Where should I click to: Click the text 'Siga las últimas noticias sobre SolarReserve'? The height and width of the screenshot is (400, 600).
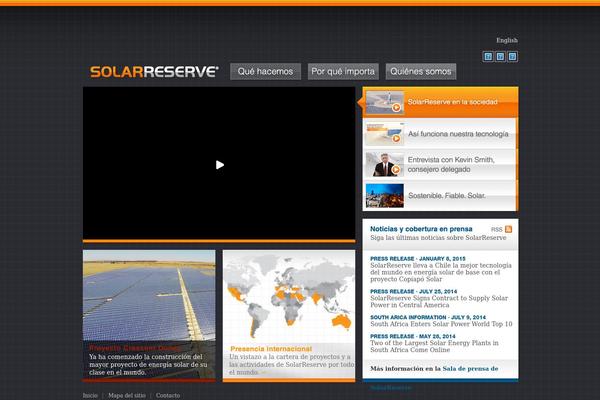[x=438, y=238]
